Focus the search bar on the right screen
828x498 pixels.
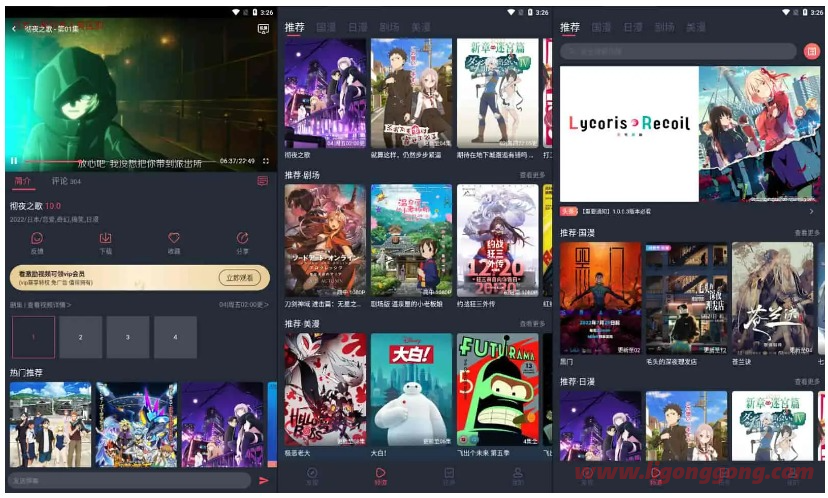click(678, 51)
